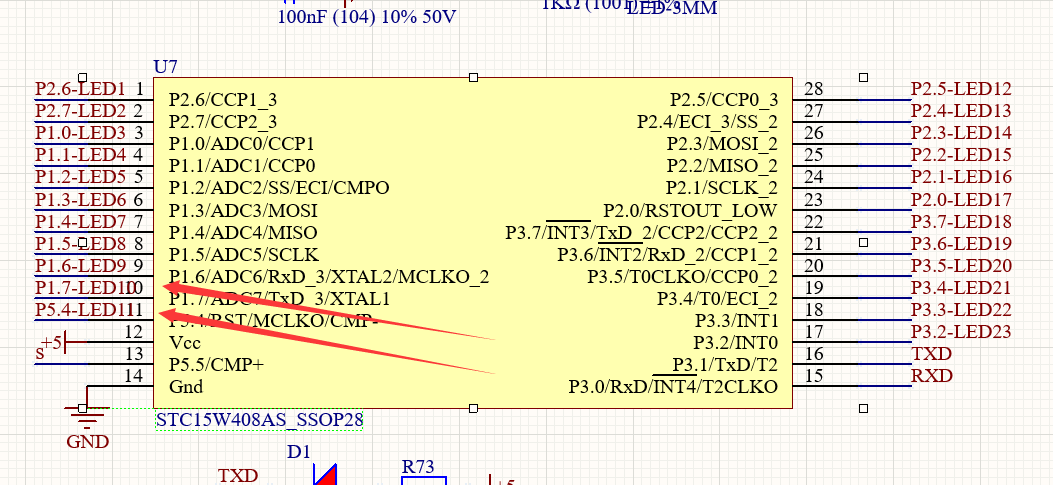Image resolution: width=1053 pixels, height=485 pixels.
Task: Click net label P2.7-LED2
Action: (x=81, y=111)
